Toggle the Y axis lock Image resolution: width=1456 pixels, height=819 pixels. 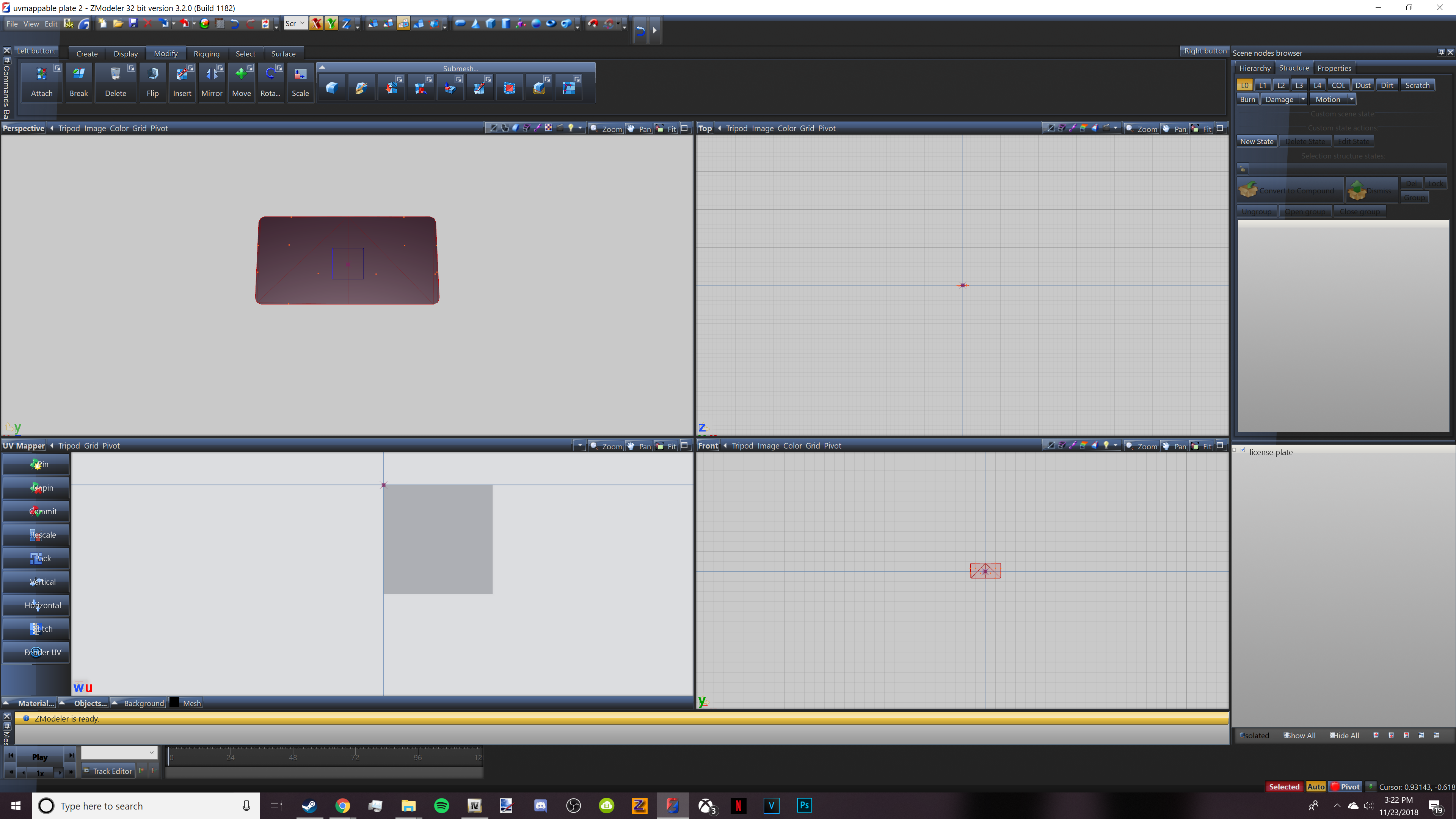click(x=331, y=23)
